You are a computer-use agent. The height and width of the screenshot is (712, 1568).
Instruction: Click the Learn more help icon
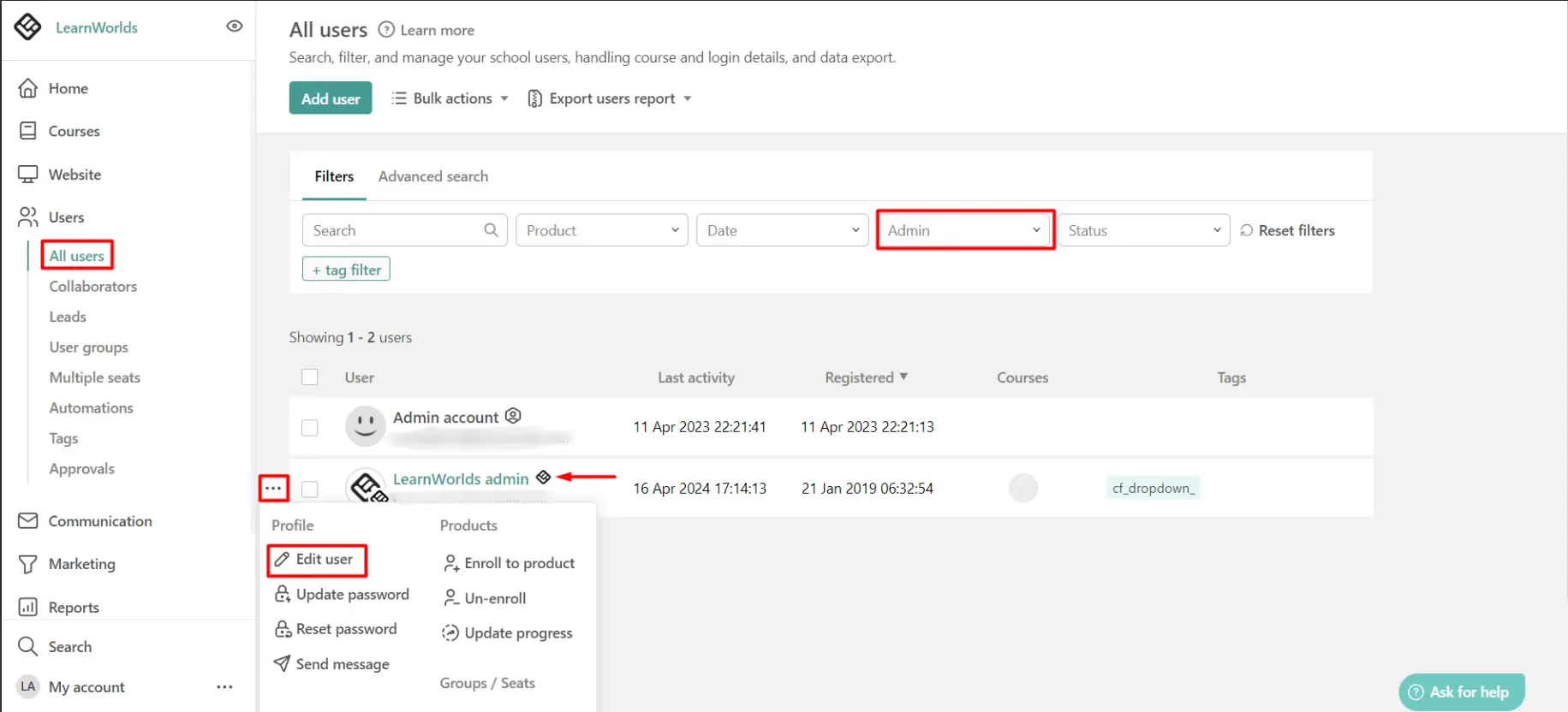[386, 30]
